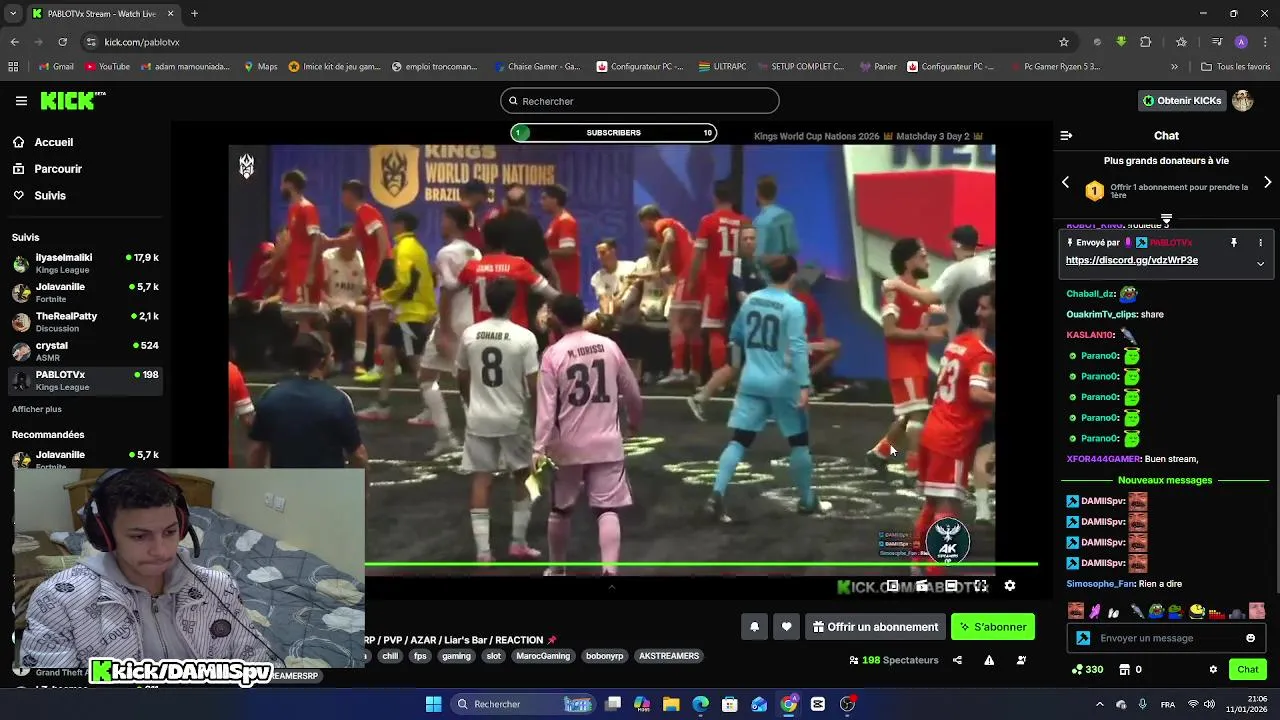The image size is (1280, 720).
Task: Click the green S'abonner button
Action: tap(993, 627)
